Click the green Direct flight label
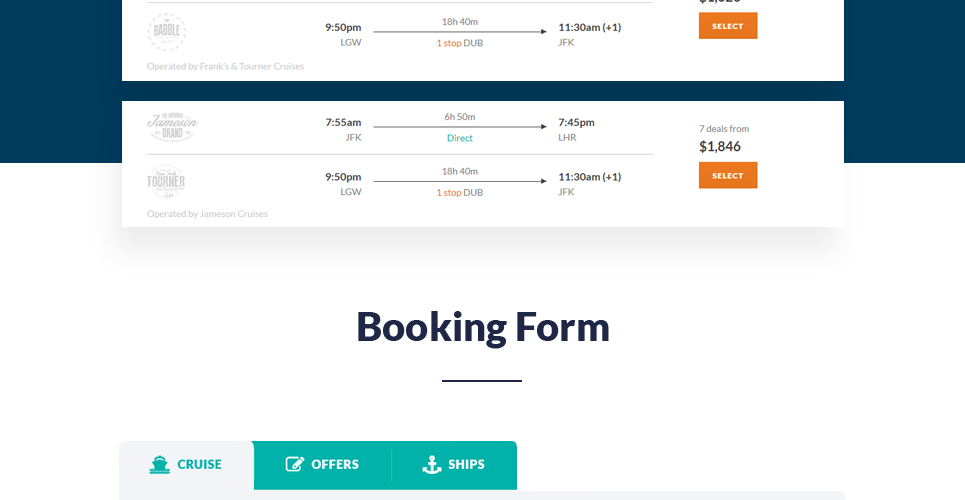 click(460, 138)
